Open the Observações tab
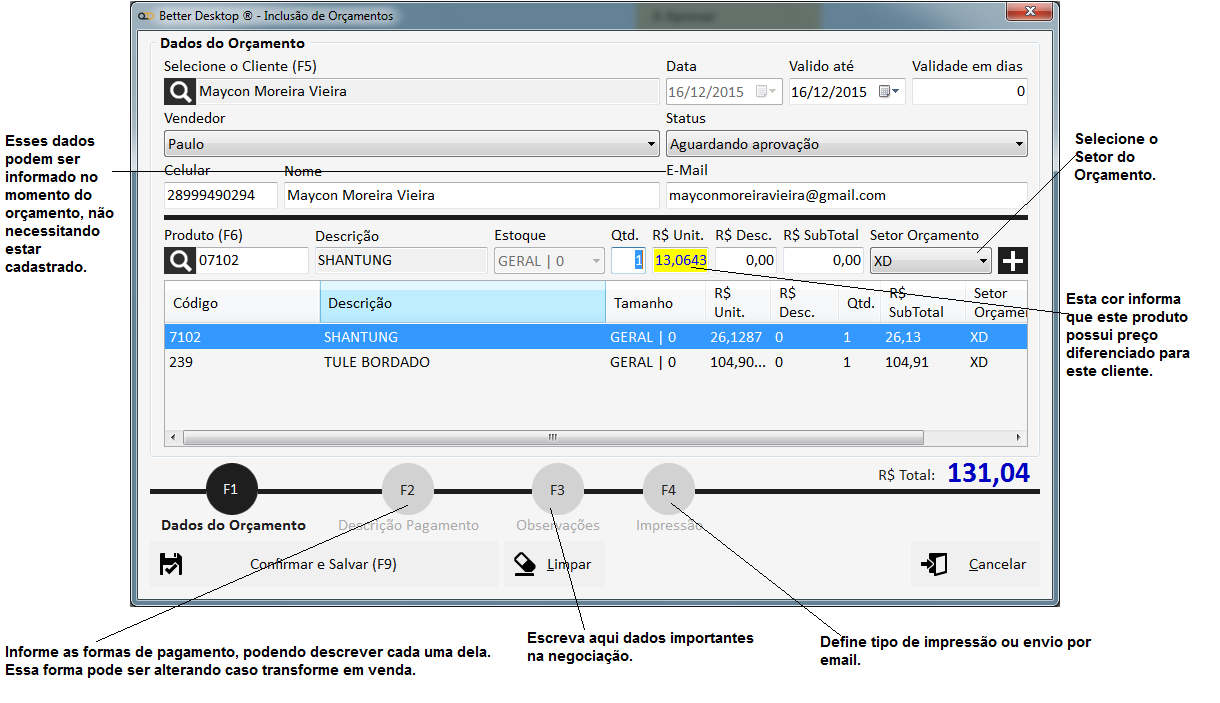This screenshot has width=1220, height=703. click(557, 526)
